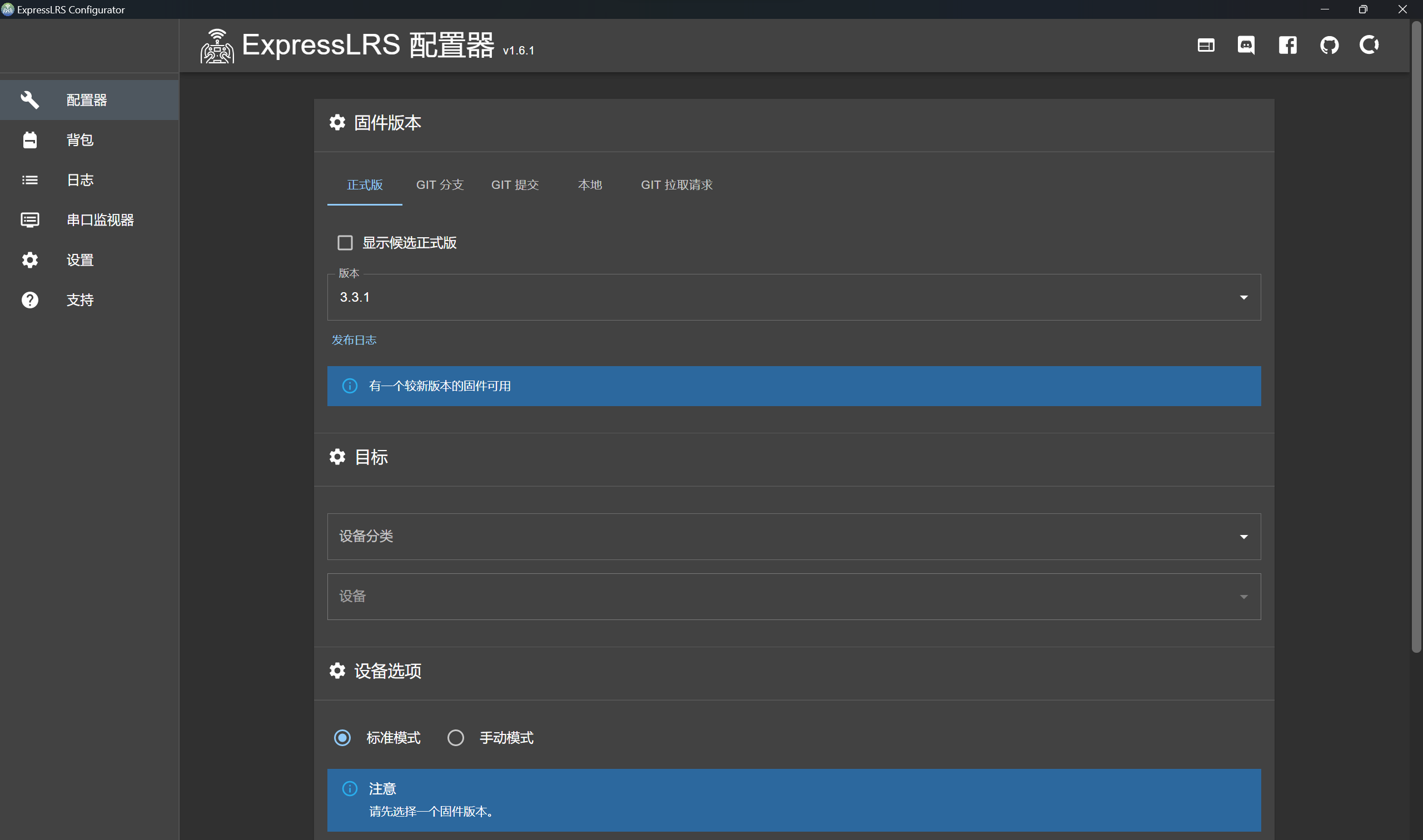Screen dimensions: 1423x840
Task: Click the website layout icon in header
Action: pos(1206,46)
